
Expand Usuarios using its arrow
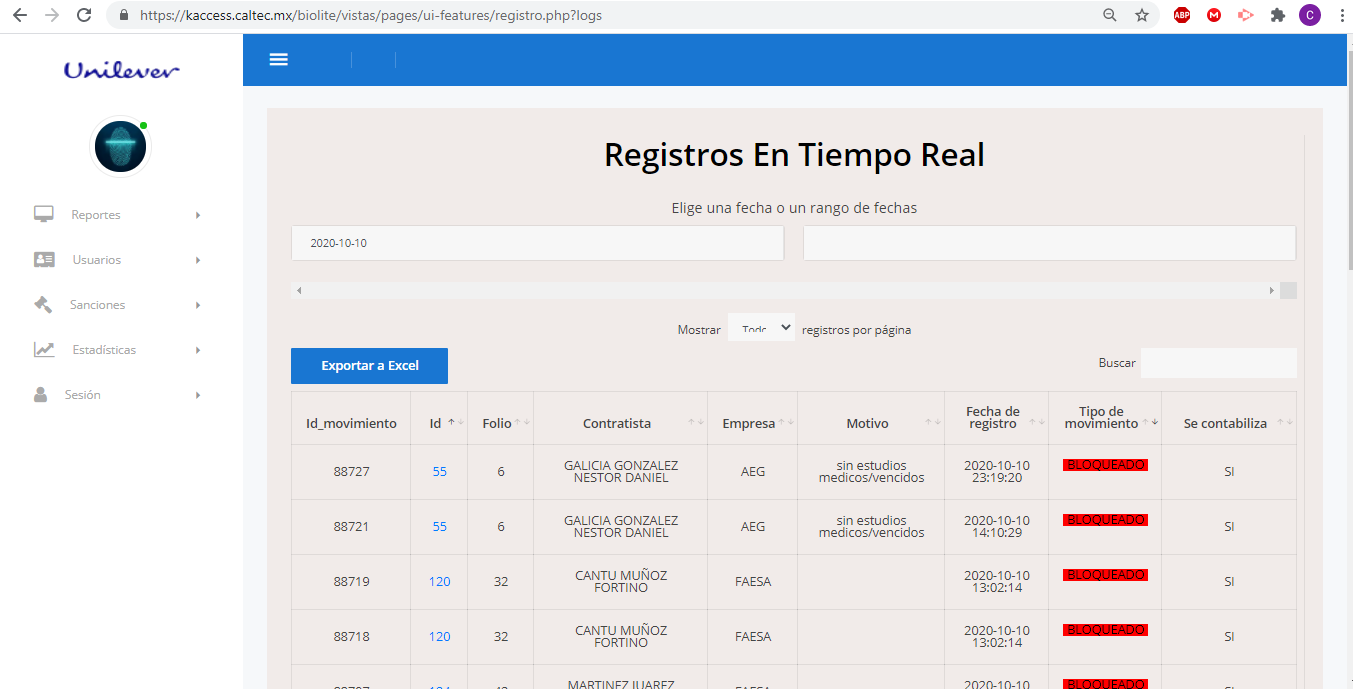198,260
